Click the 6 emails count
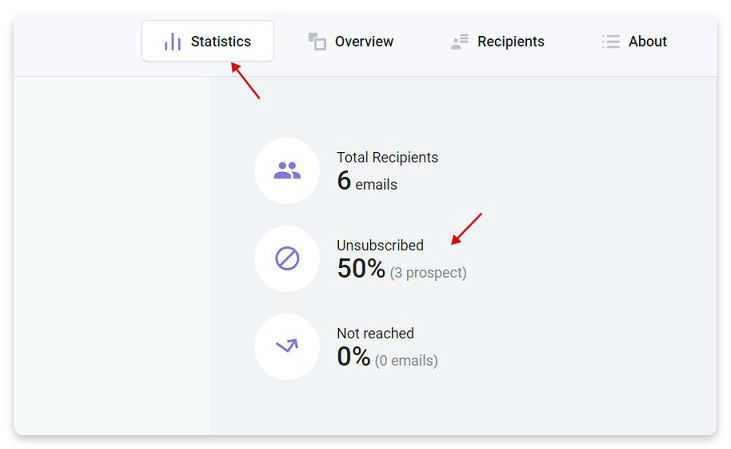731x449 pixels. (x=367, y=181)
